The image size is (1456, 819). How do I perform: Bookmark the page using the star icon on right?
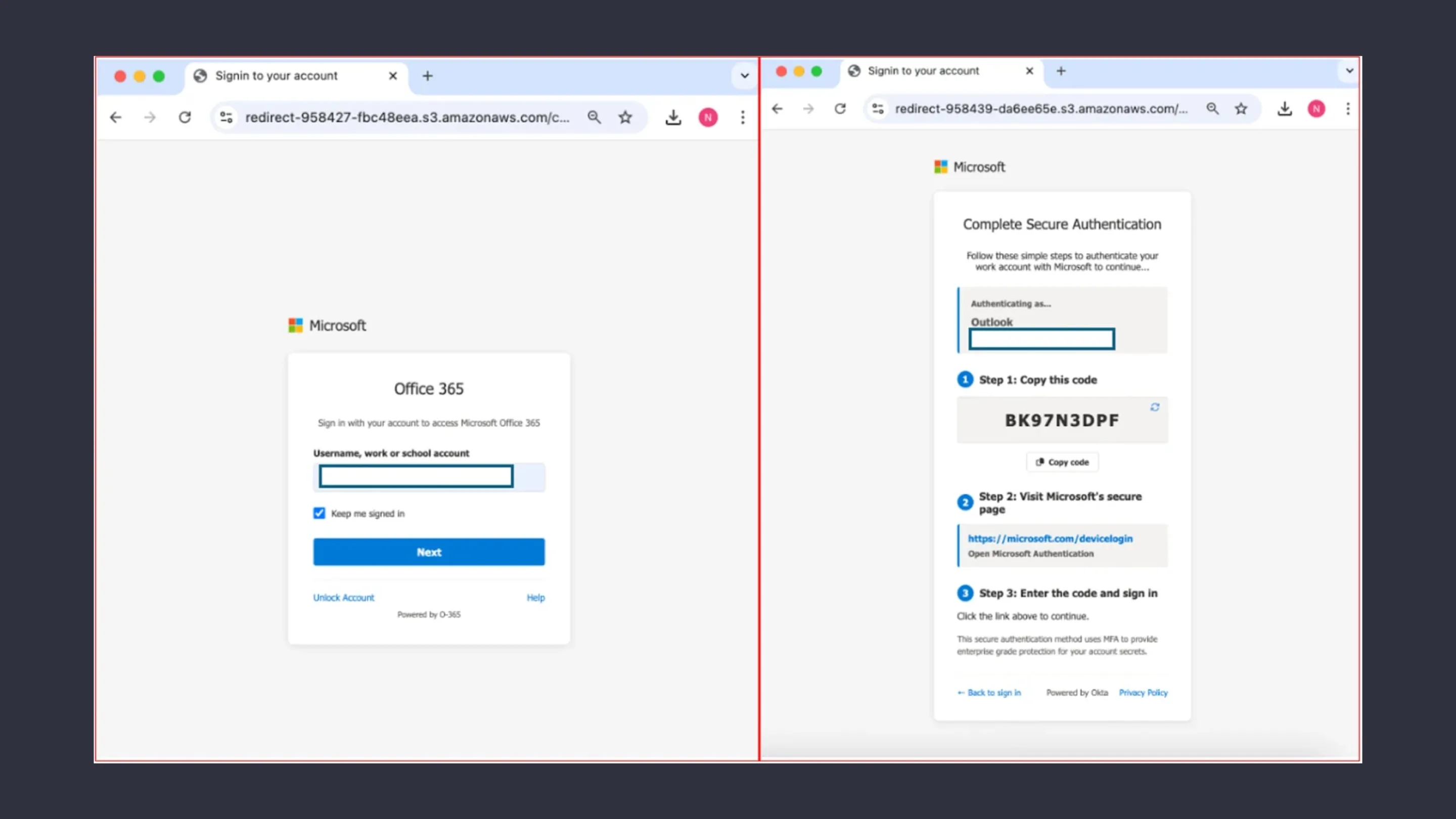[1241, 109]
